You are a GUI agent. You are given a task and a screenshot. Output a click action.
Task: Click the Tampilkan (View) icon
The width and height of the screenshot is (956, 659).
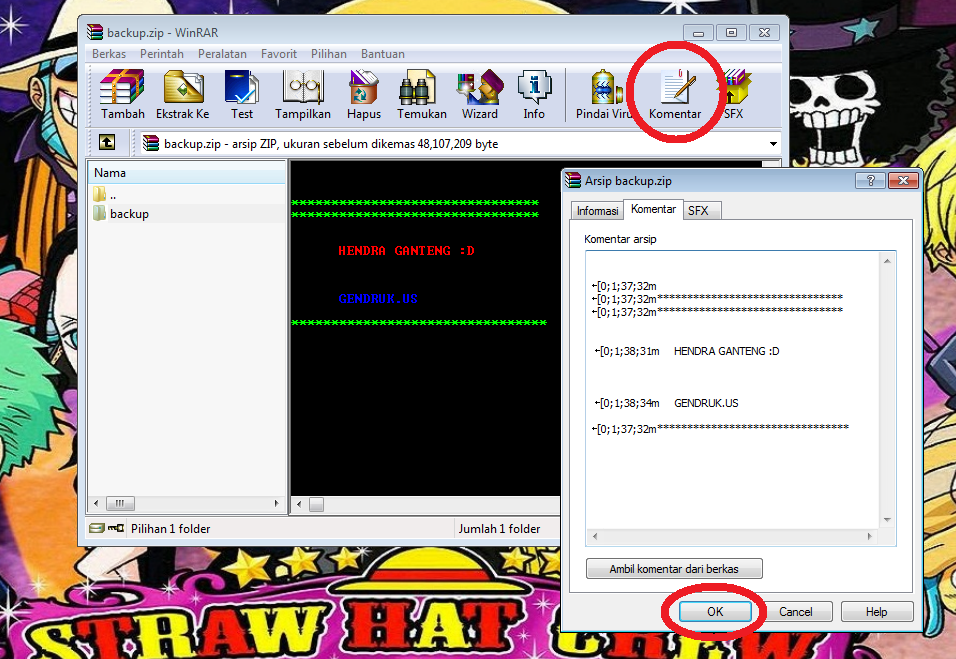[303, 94]
